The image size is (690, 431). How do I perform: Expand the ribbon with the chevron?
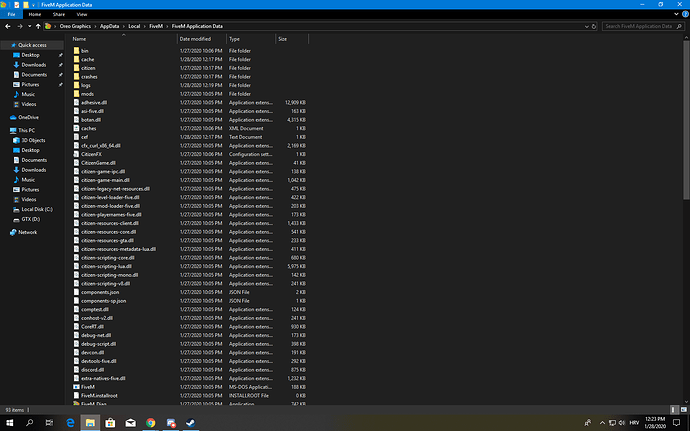[676, 14]
